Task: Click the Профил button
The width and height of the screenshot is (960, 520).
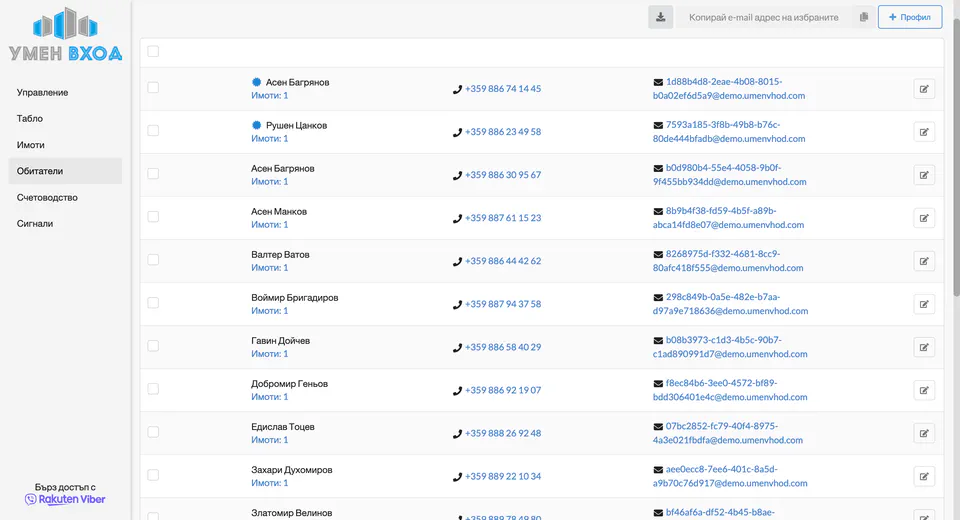Action: [909, 17]
